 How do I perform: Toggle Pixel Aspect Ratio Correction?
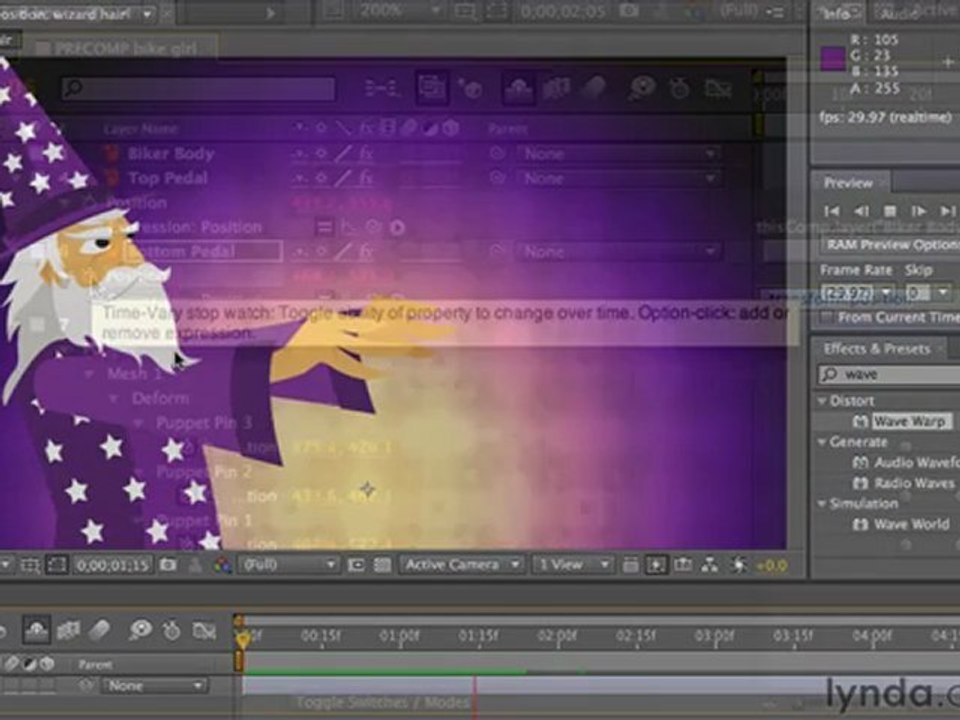point(631,565)
